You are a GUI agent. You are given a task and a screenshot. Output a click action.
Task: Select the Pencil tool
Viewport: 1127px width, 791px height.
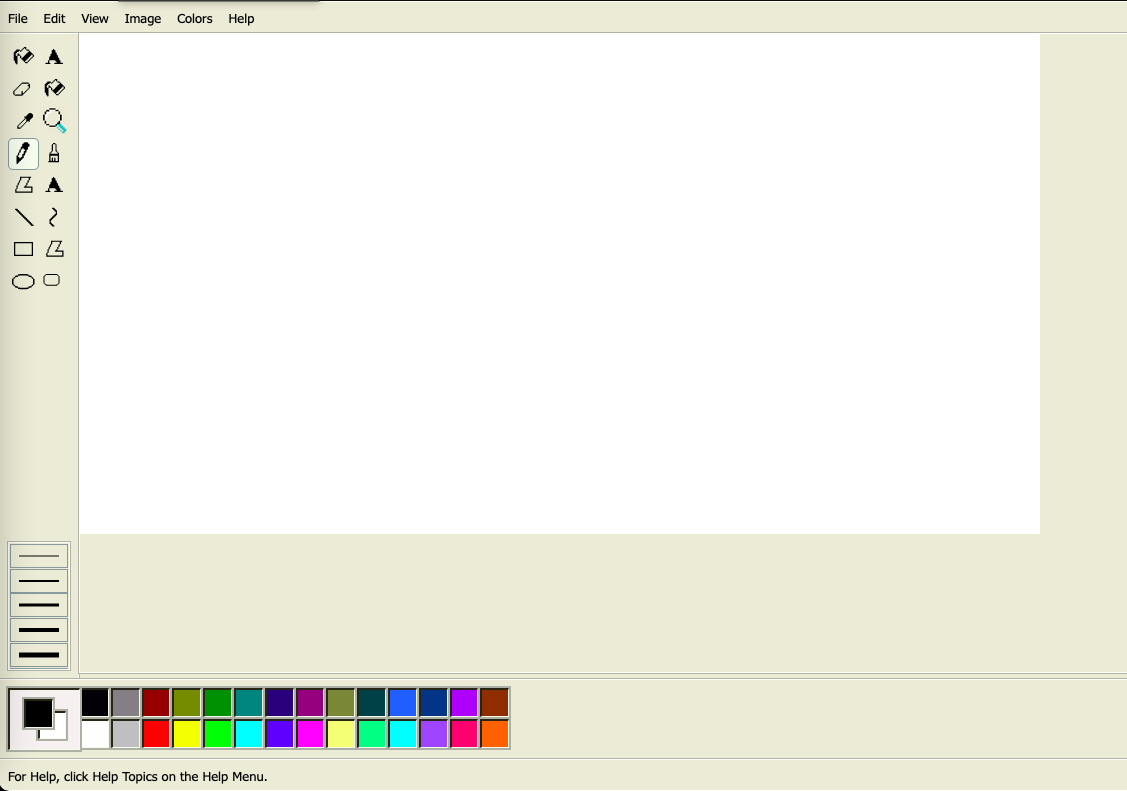click(x=22, y=153)
